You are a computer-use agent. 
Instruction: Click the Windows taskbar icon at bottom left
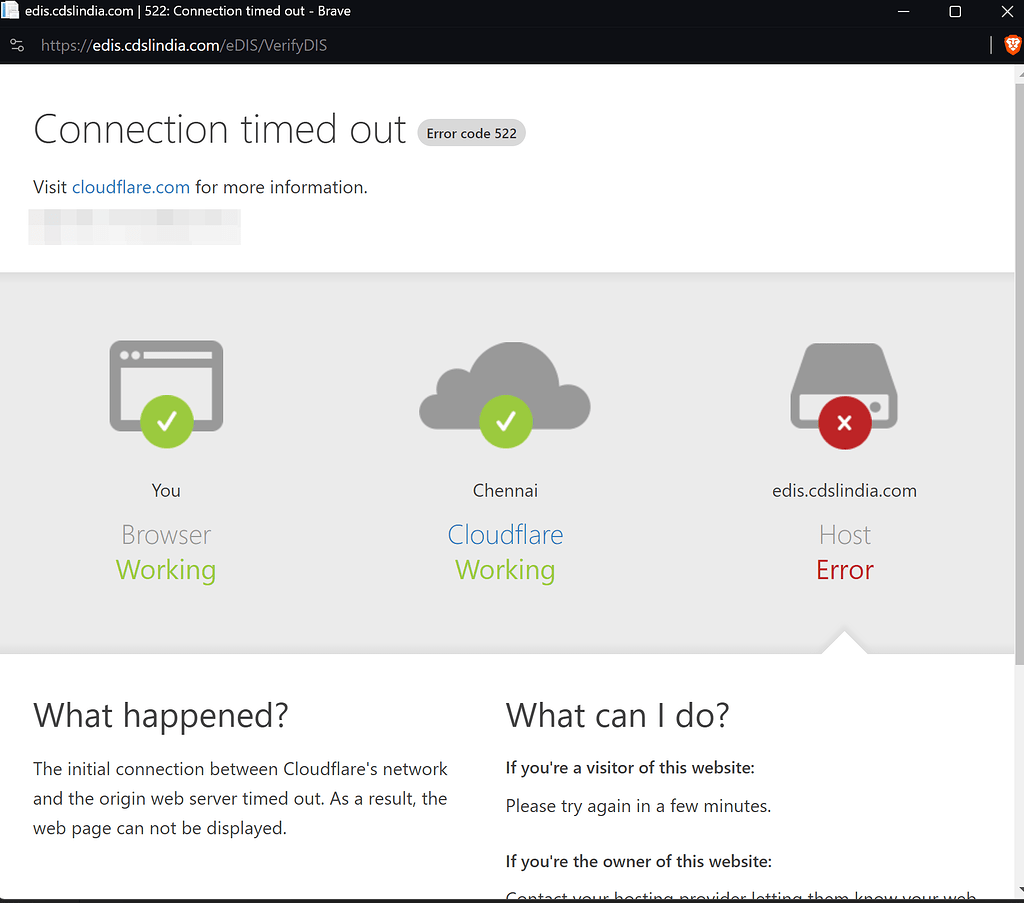pyautogui.click(x=13, y=895)
